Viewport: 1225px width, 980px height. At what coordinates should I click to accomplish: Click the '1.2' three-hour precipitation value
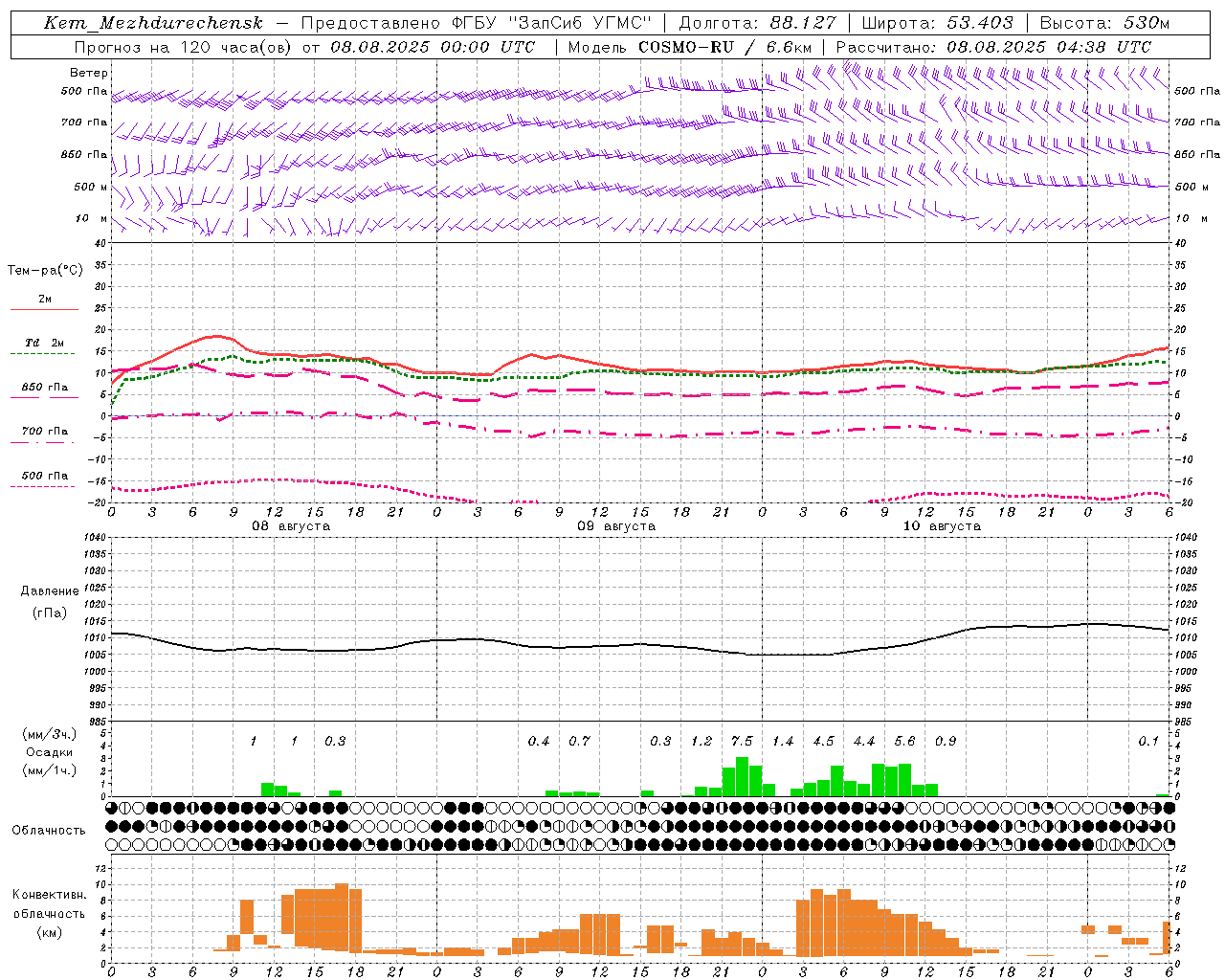click(x=702, y=741)
